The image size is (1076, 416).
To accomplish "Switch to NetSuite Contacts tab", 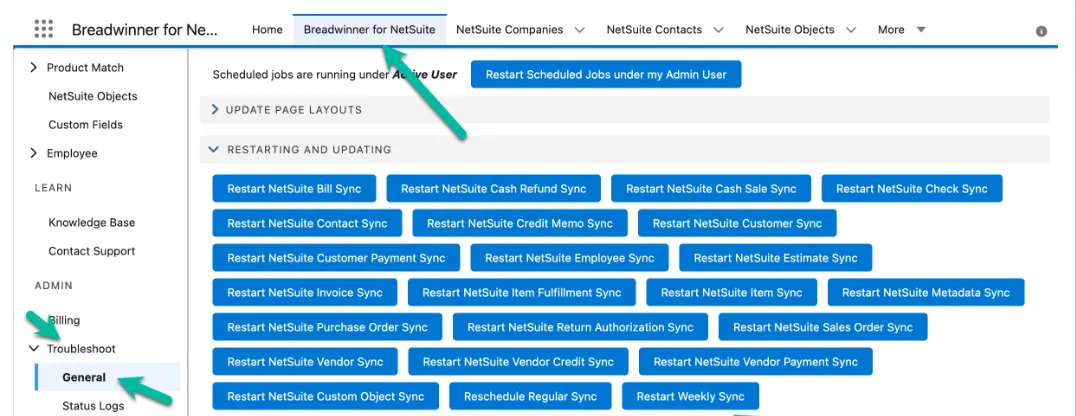I will [654, 30].
